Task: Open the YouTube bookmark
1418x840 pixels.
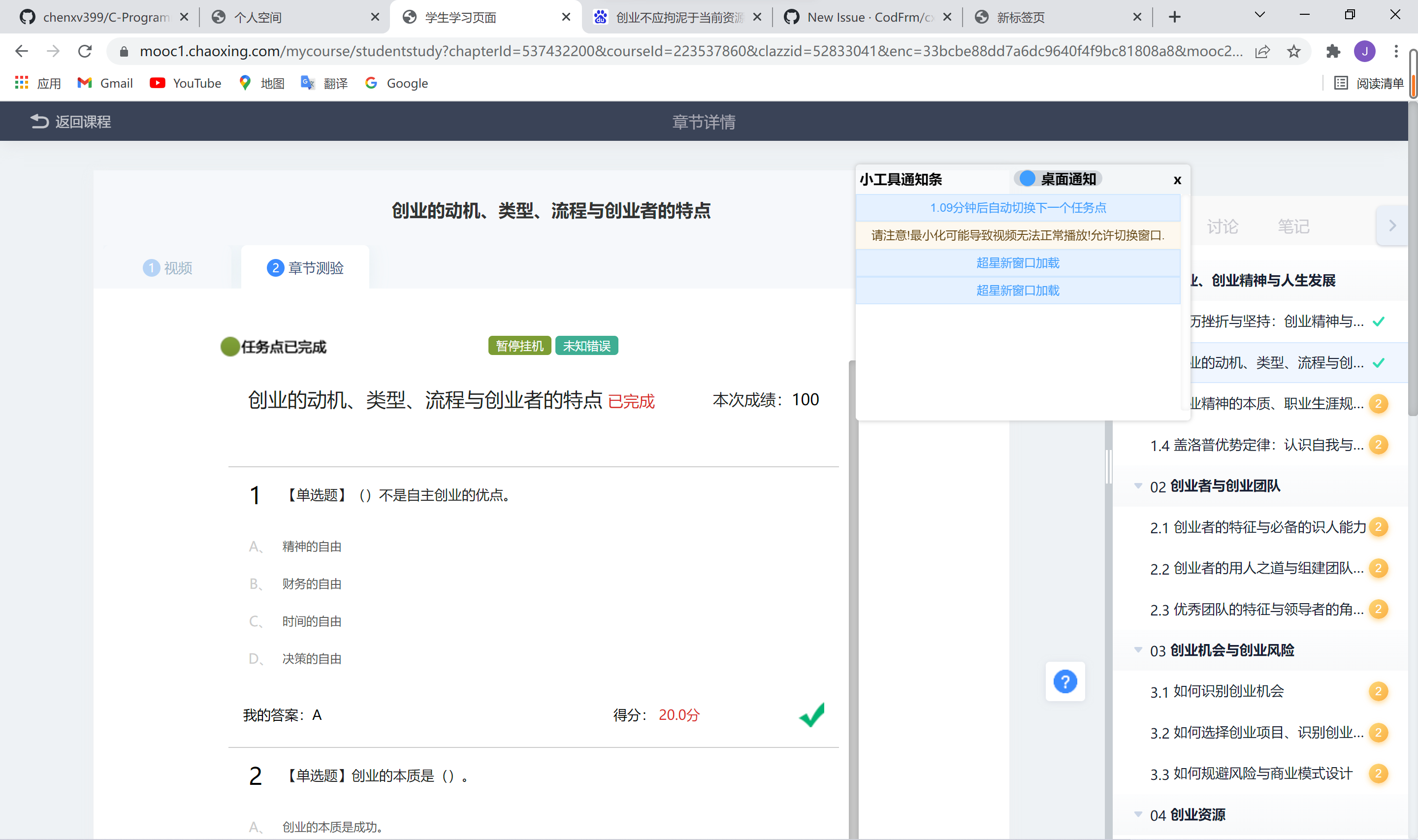Action: click(x=185, y=83)
